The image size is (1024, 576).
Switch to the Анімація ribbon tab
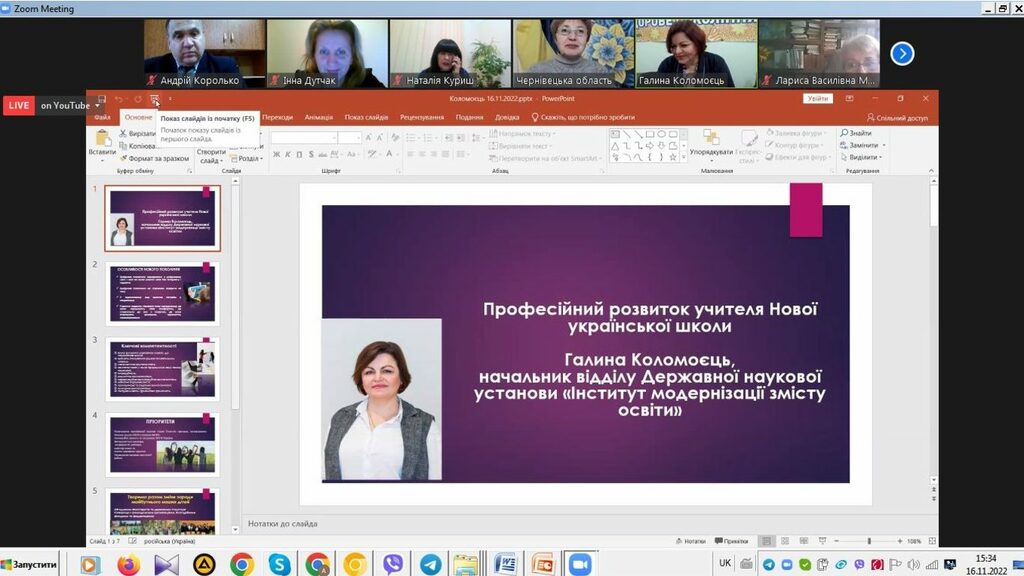(x=318, y=117)
